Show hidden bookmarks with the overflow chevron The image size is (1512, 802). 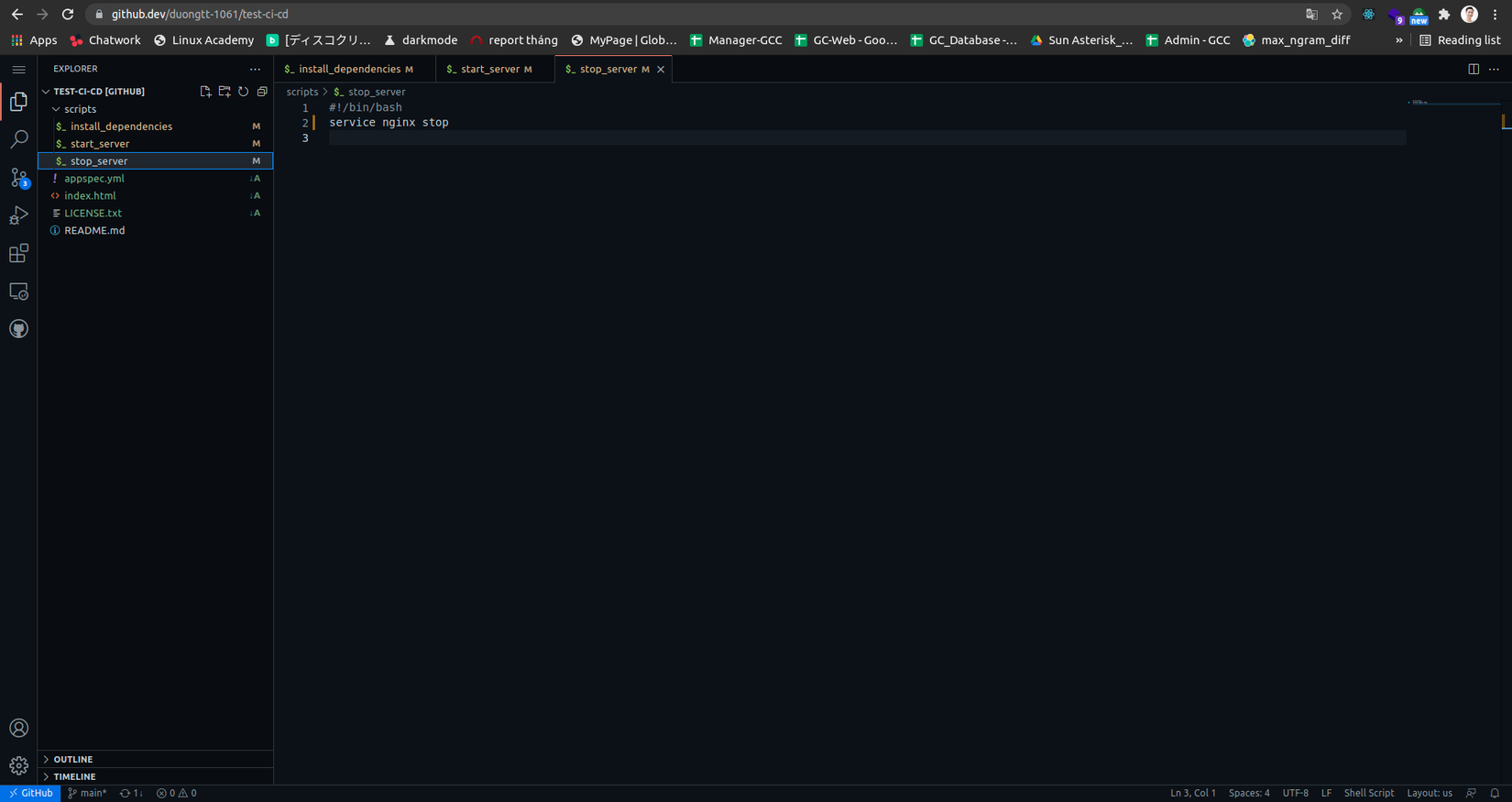pyautogui.click(x=1399, y=40)
